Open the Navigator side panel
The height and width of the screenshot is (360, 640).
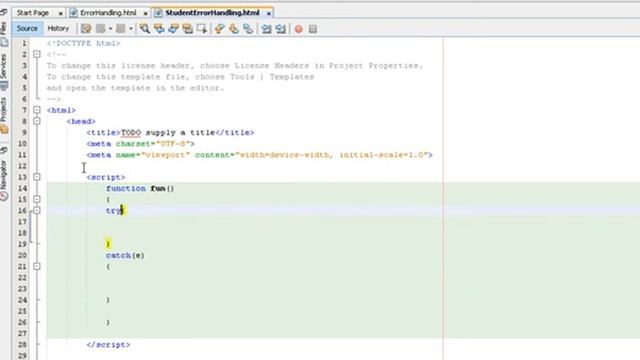coord(4,180)
